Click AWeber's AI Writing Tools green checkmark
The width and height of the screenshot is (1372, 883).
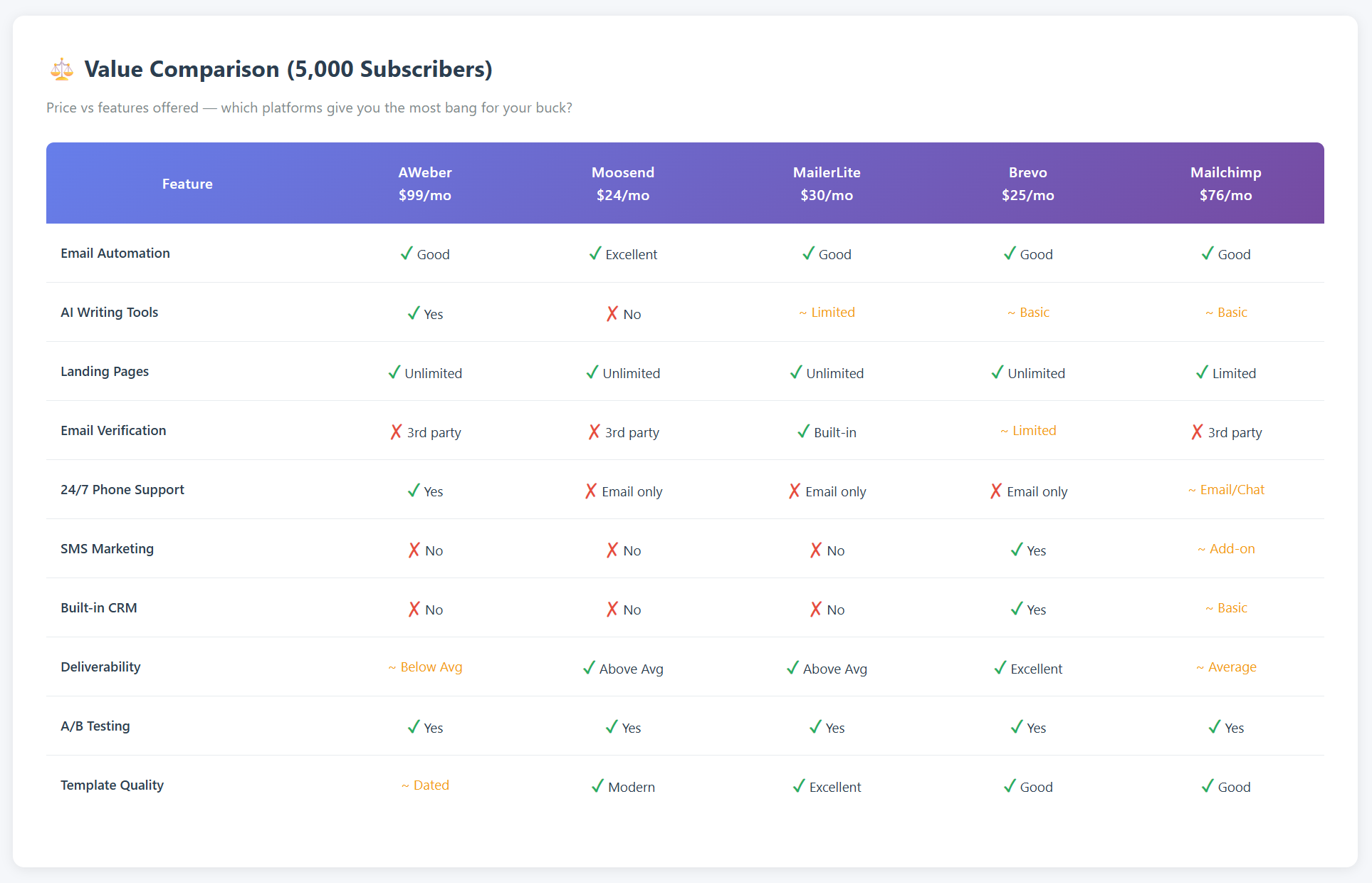click(x=414, y=313)
